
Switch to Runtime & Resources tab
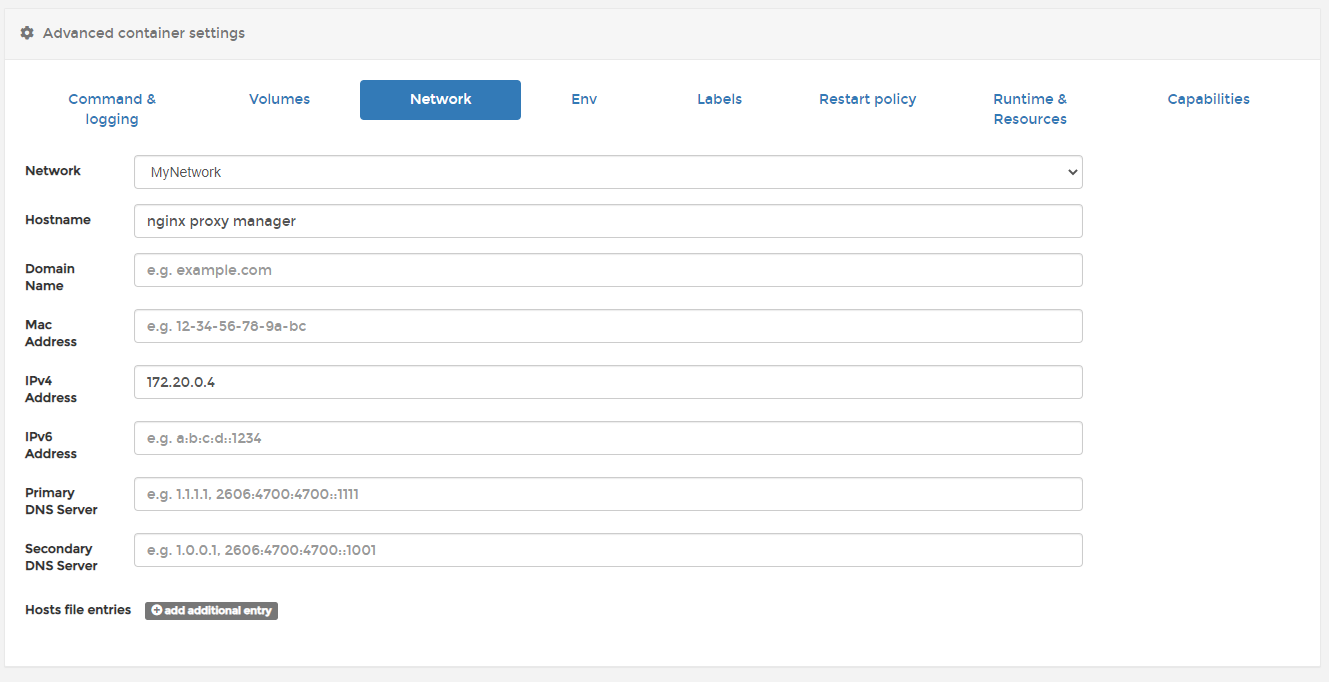[x=1030, y=109]
